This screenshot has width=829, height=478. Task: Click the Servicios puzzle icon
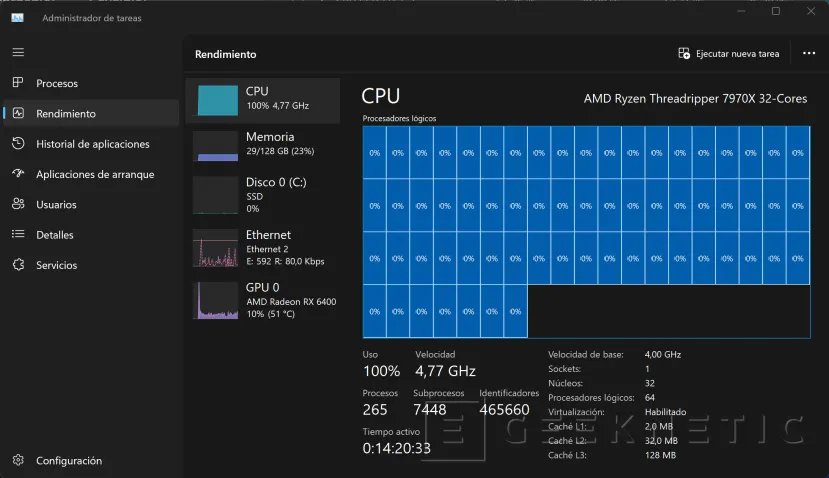tap(18, 264)
